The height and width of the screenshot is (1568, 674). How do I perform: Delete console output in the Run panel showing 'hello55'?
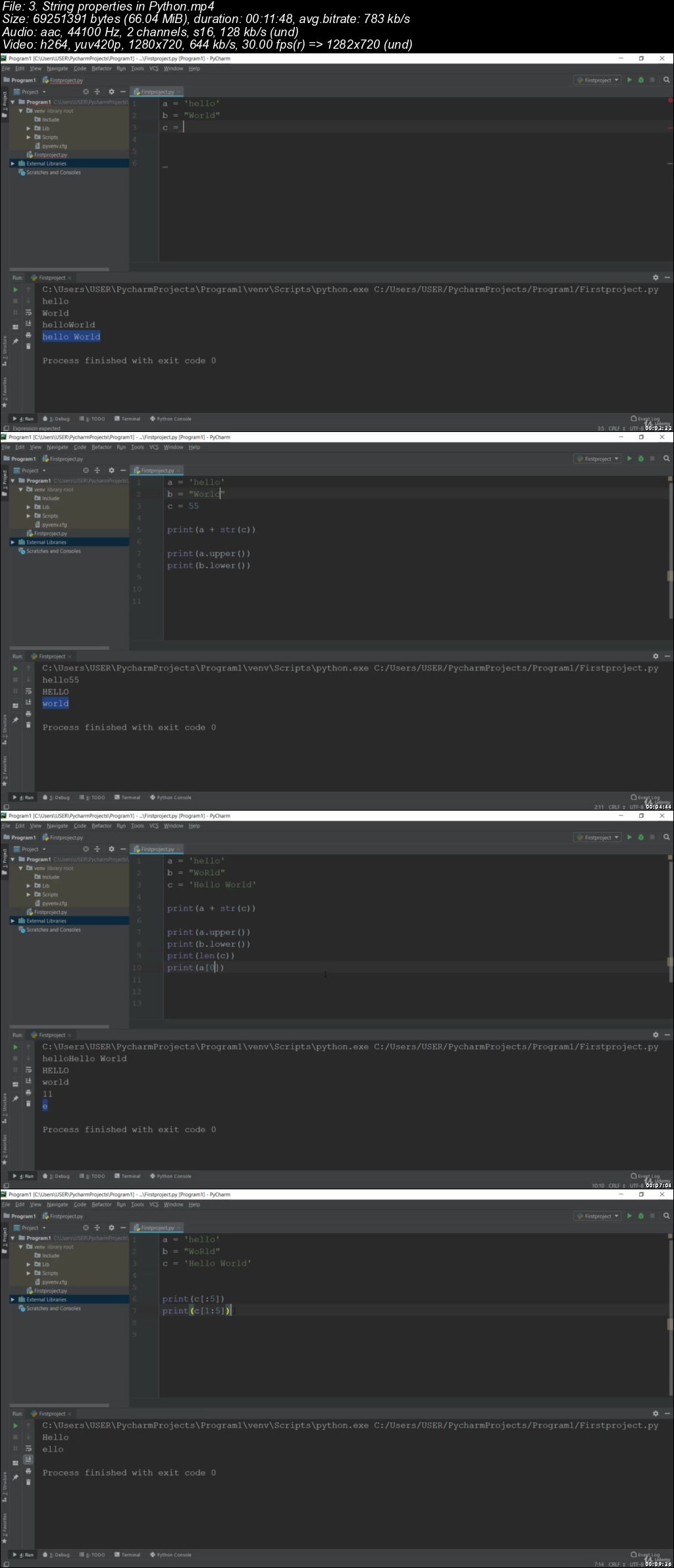coord(28,725)
